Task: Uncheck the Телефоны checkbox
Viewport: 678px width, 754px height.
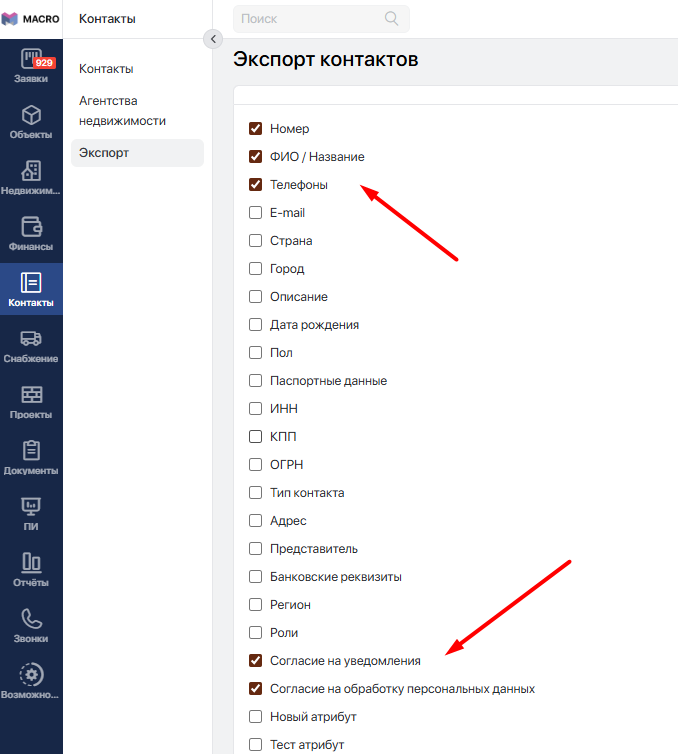Action: (255, 185)
